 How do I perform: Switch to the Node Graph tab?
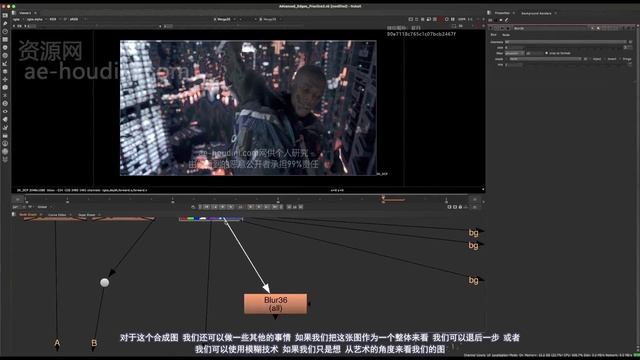28,214
